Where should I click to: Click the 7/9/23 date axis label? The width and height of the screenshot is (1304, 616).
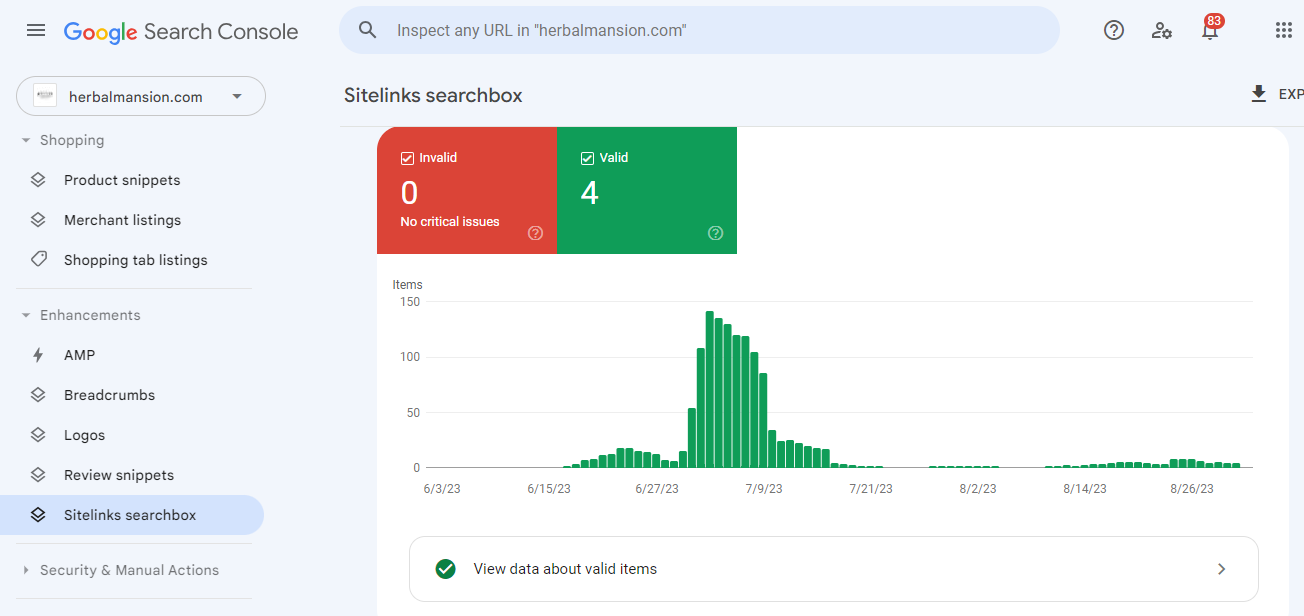click(763, 489)
